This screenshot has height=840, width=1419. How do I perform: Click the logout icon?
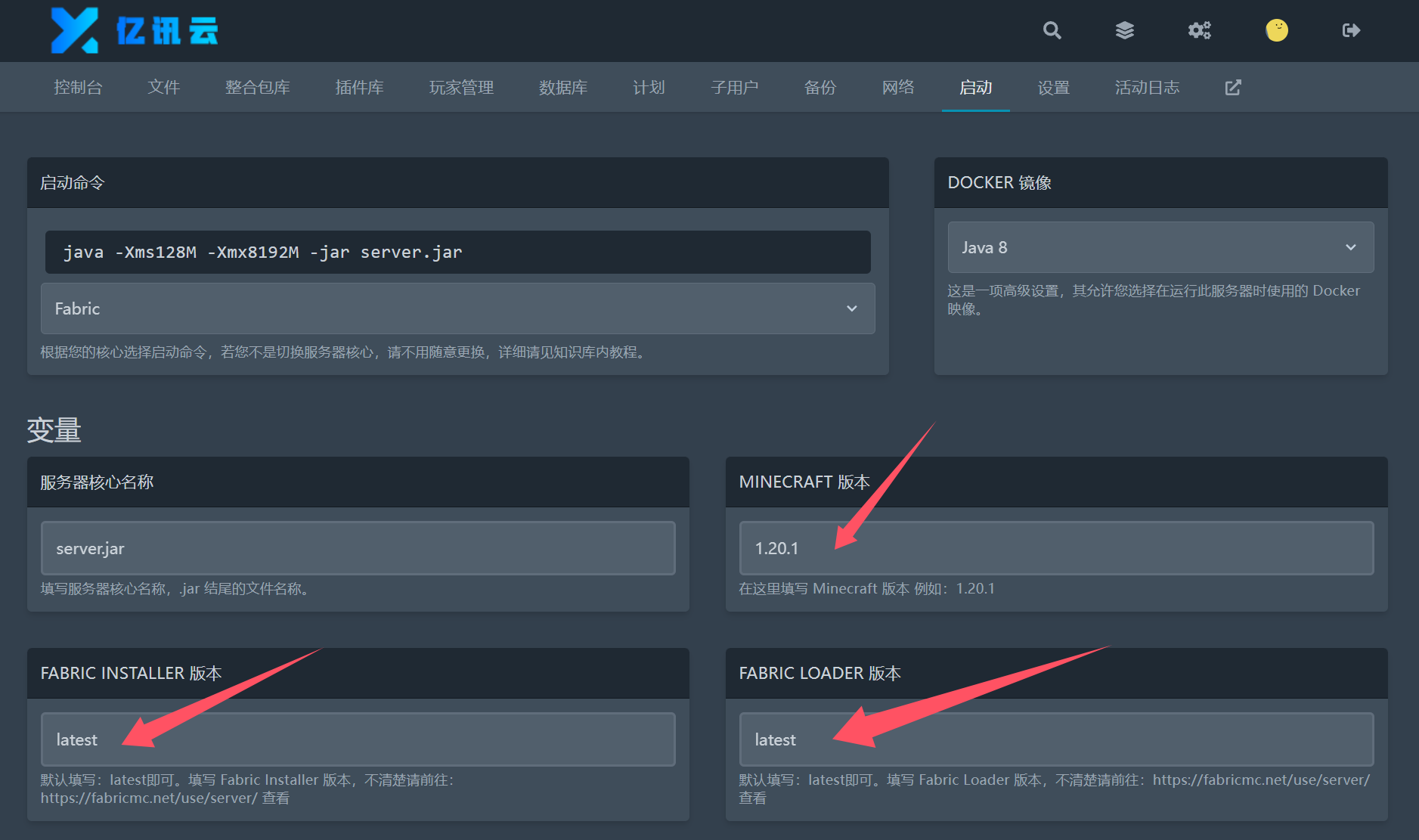pos(1351,30)
